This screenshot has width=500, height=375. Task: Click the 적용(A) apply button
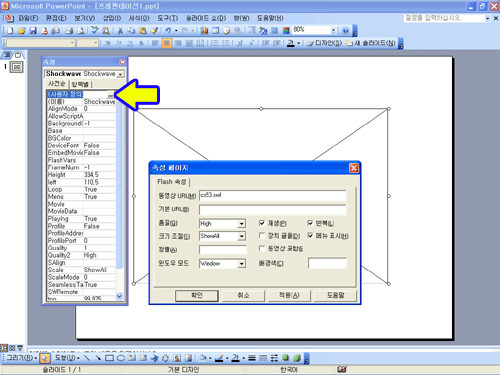[289, 296]
